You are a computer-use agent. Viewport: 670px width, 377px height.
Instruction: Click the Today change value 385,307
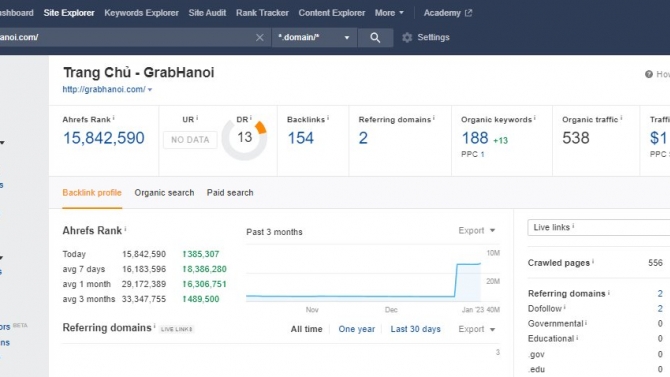201,254
